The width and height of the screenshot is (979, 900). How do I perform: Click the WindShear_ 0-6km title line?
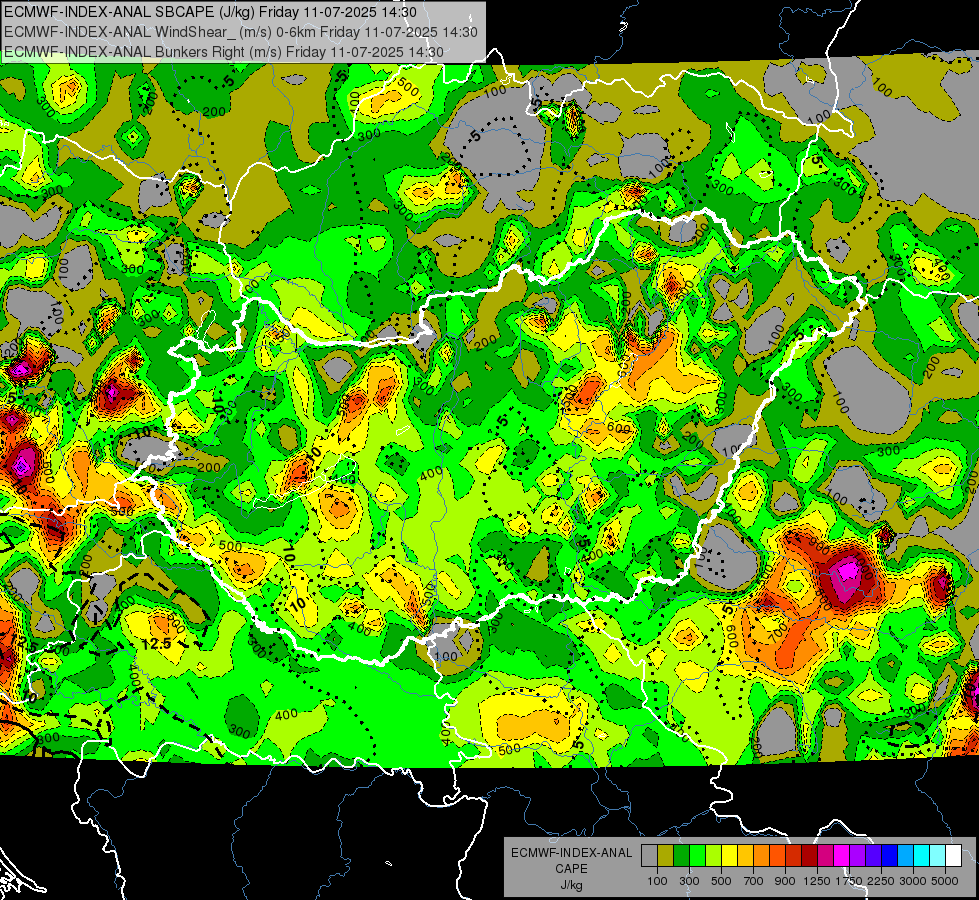click(240, 32)
